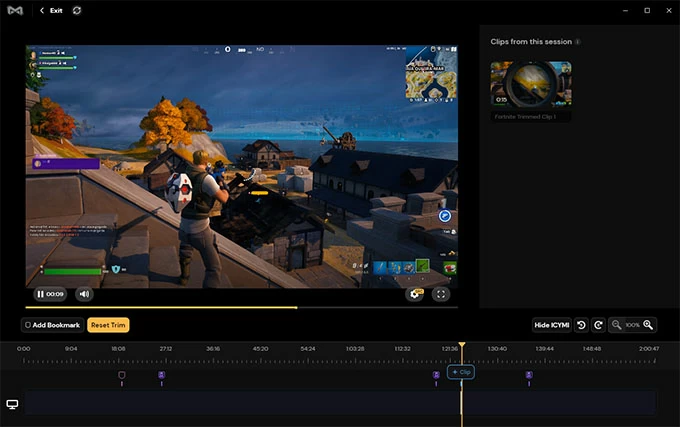
Task: Enter fullscreen video mode
Action: point(441,294)
